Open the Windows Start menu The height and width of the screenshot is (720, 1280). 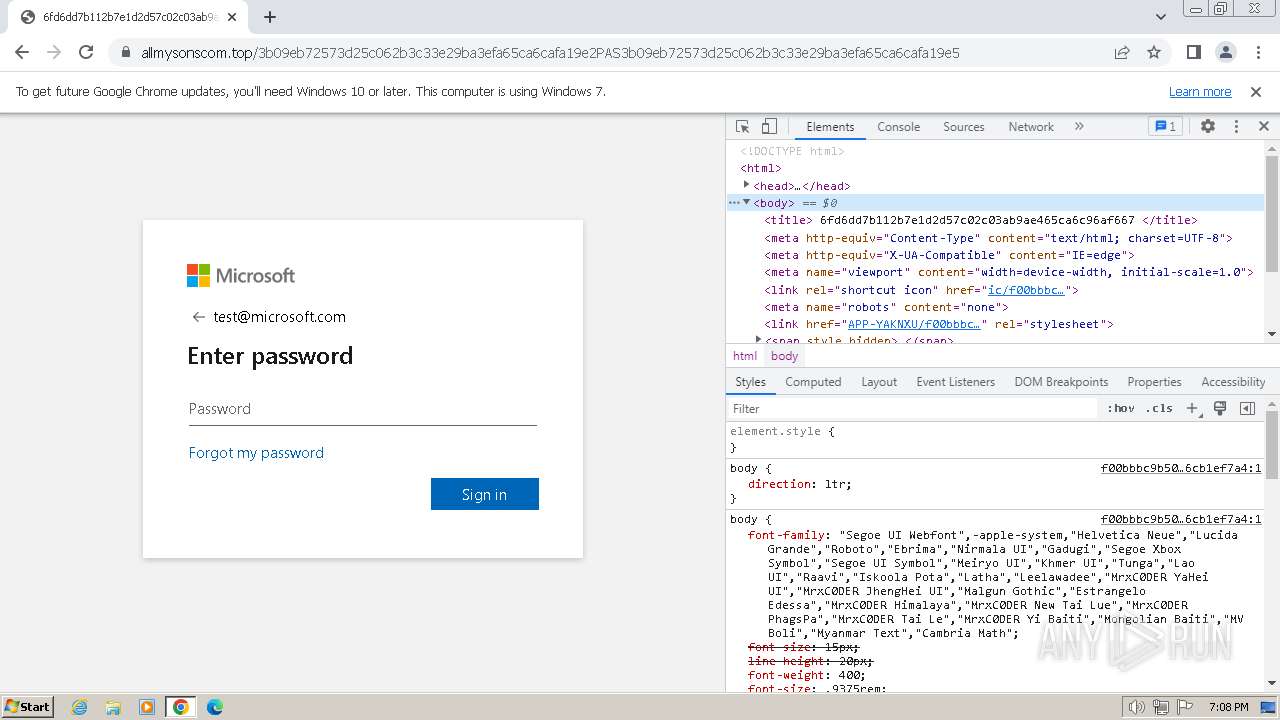(x=28, y=706)
